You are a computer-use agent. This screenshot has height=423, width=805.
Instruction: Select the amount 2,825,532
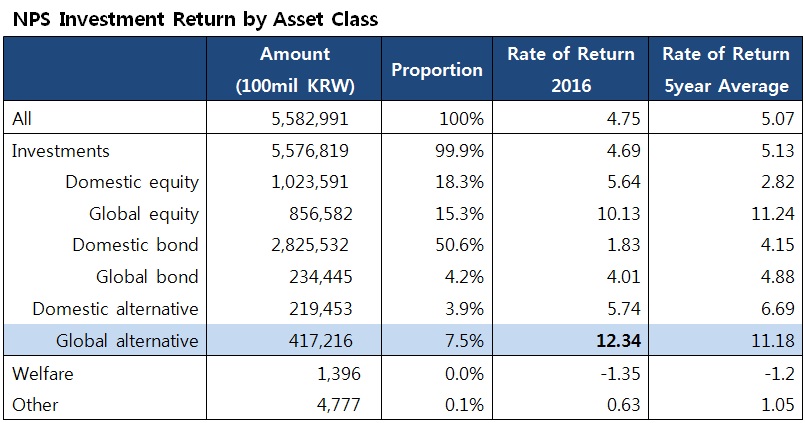tap(310, 245)
